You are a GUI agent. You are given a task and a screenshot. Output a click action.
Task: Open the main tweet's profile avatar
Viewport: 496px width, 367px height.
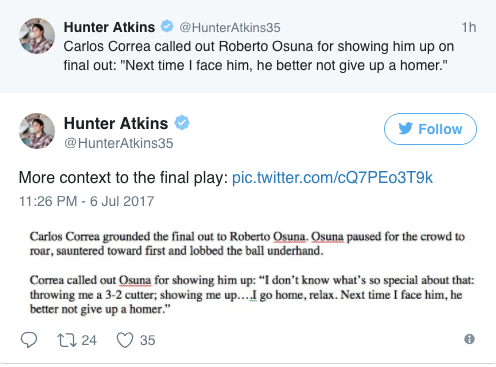pyautogui.click(x=37, y=131)
